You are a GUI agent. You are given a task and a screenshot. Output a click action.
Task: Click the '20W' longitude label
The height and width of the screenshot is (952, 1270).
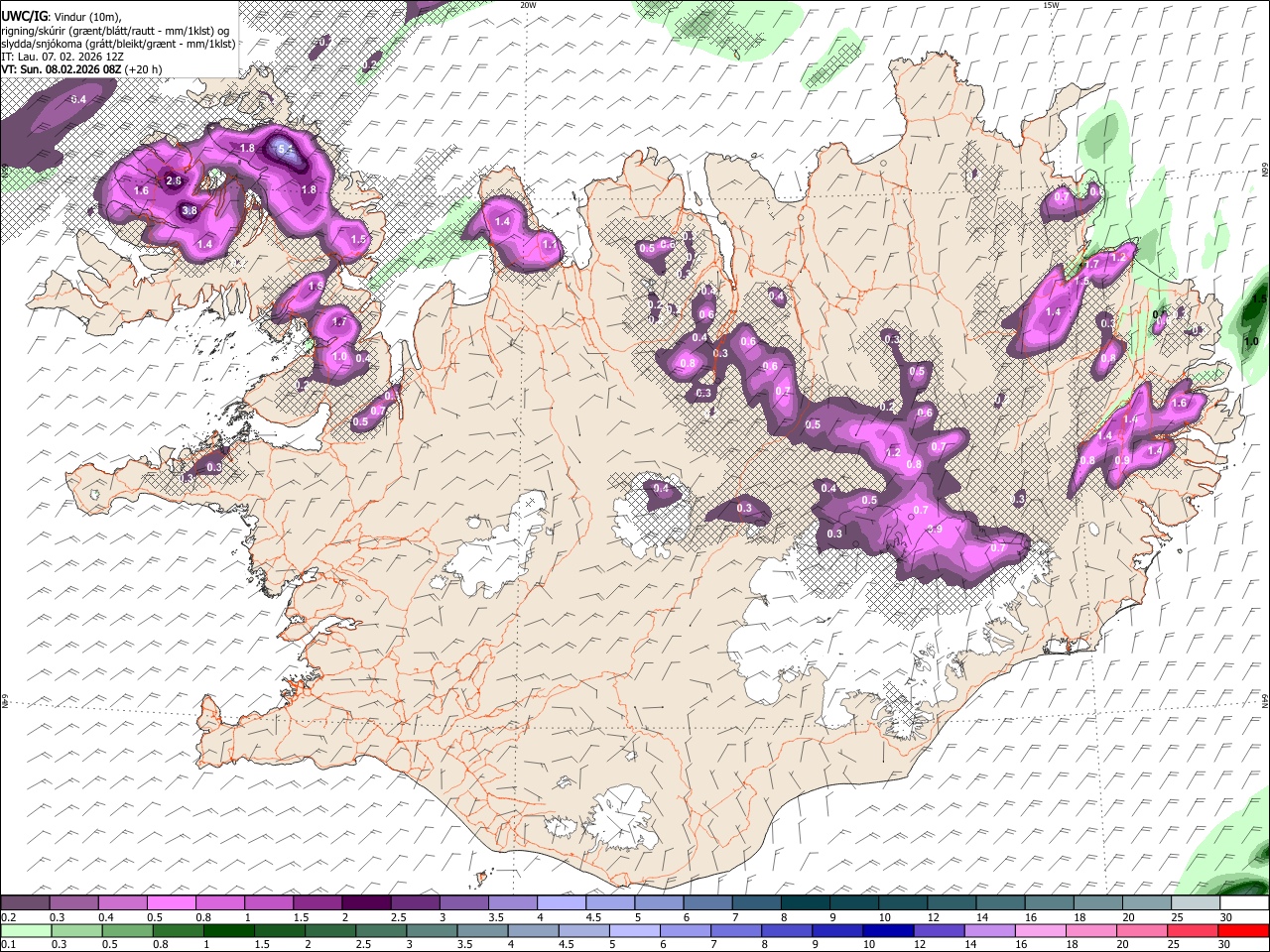(x=528, y=5)
